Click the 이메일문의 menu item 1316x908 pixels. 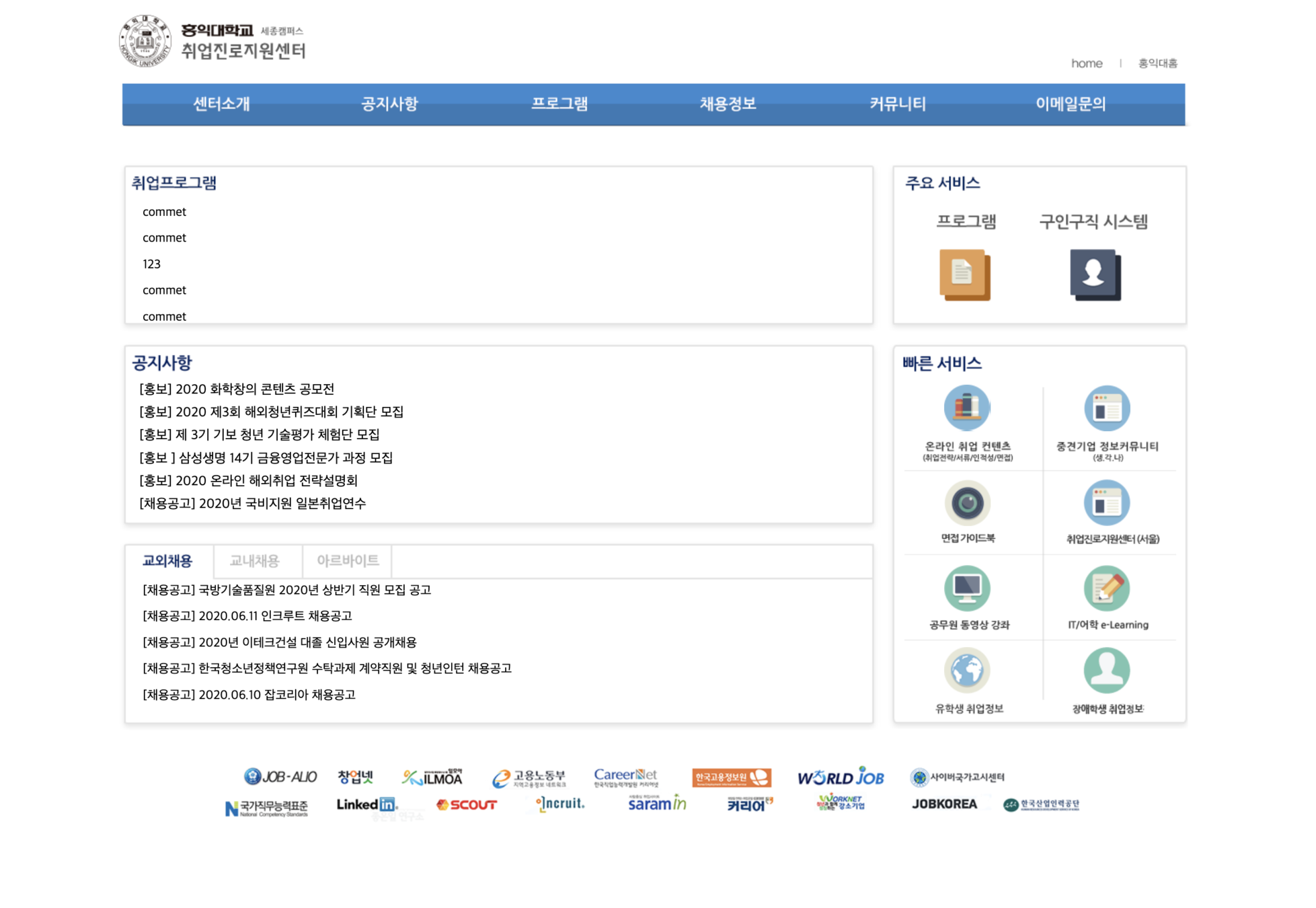(x=1070, y=104)
